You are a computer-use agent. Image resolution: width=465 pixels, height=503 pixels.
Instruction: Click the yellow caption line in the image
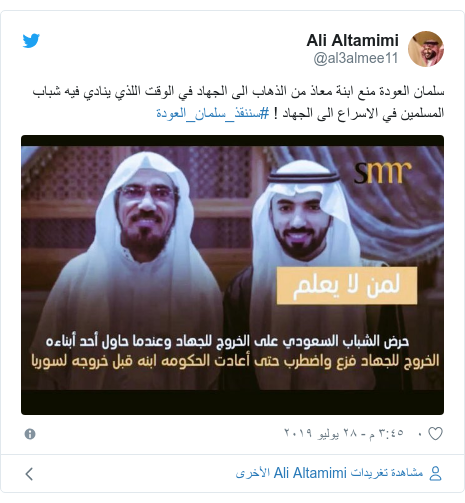click(x=235, y=361)
